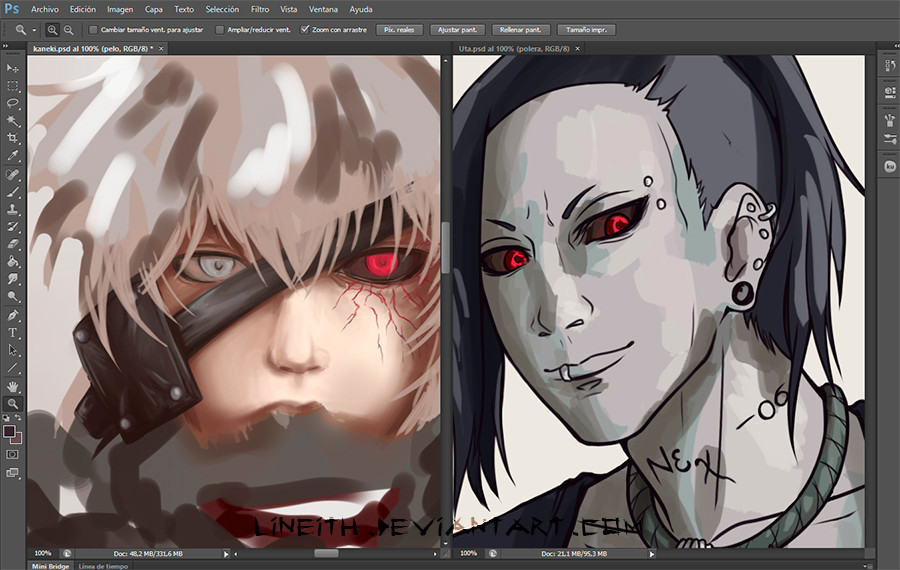900x570 pixels.
Task: Select the Smudge tool
Action: tap(13, 279)
